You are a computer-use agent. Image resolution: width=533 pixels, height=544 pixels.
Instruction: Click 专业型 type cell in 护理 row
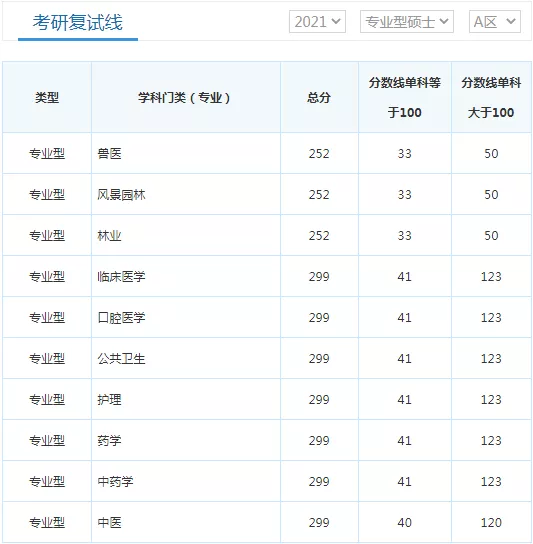click(47, 399)
